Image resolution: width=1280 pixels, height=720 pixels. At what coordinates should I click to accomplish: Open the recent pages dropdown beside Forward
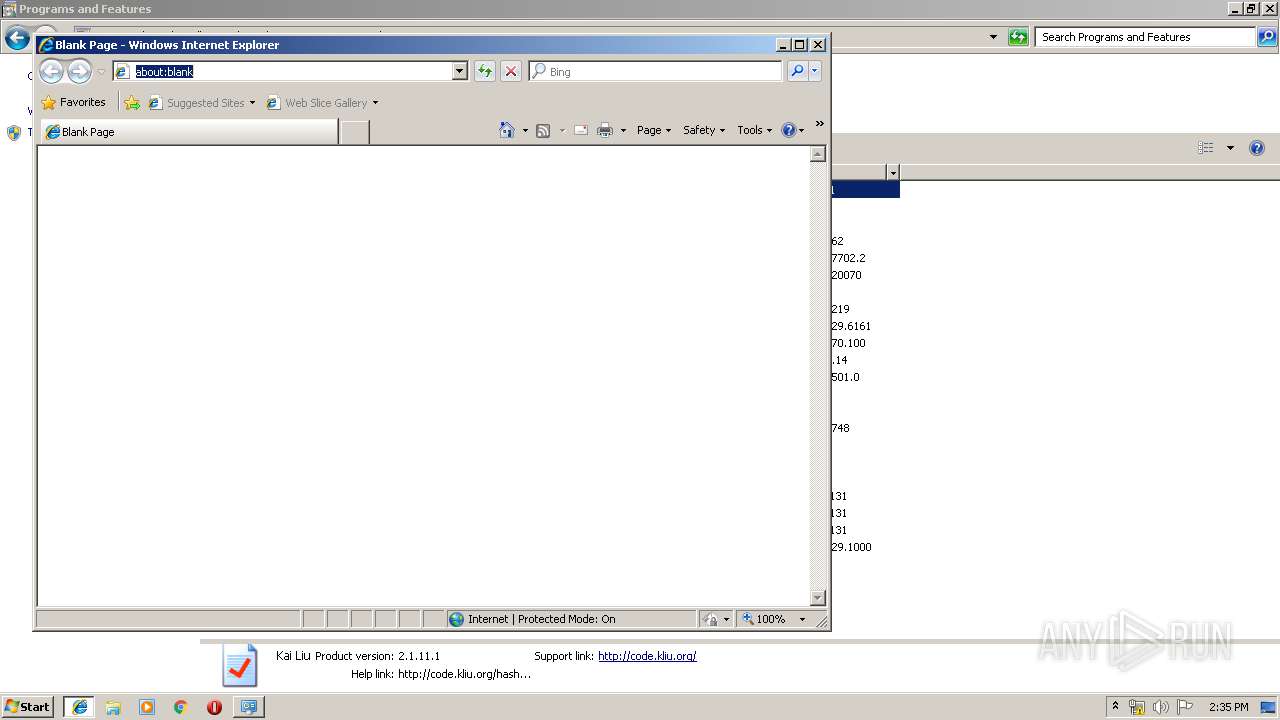click(101, 72)
